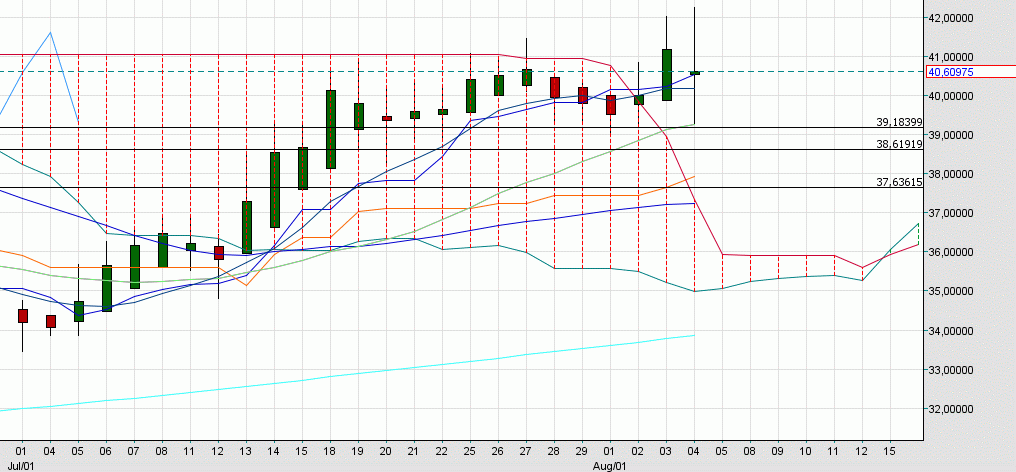Image resolution: width=1016 pixels, height=472 pixels.
Task: Click the red candlestick above date 28
Action: tap(555, 88)
